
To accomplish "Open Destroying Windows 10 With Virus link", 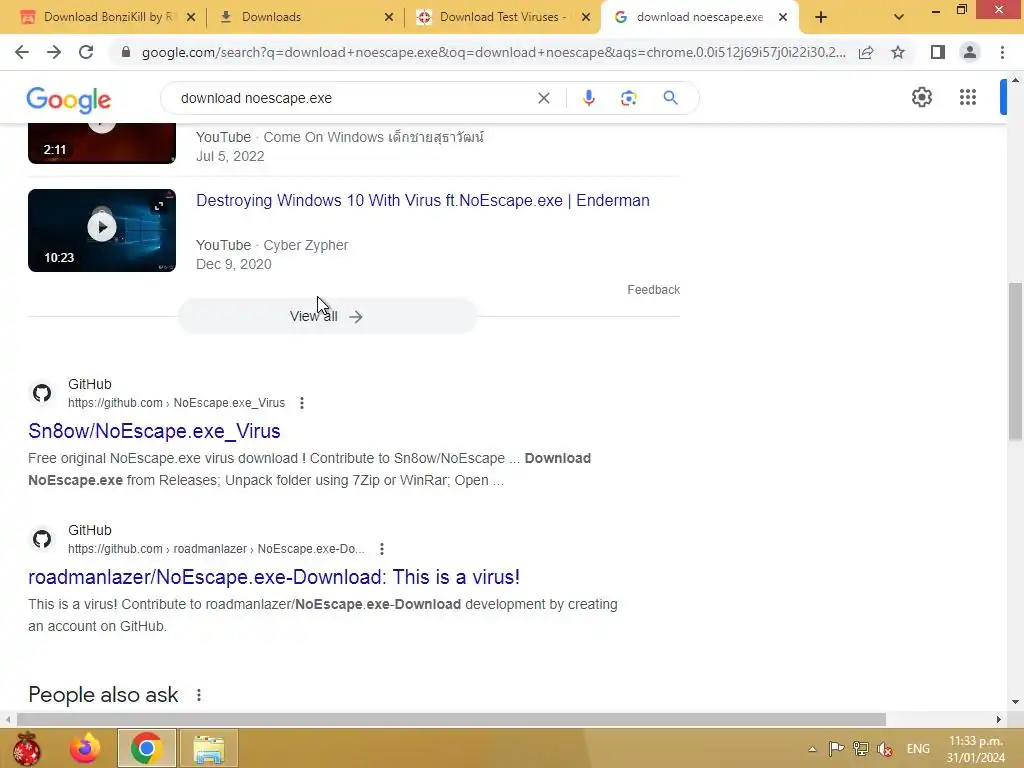I will click(x=423, y=200).
